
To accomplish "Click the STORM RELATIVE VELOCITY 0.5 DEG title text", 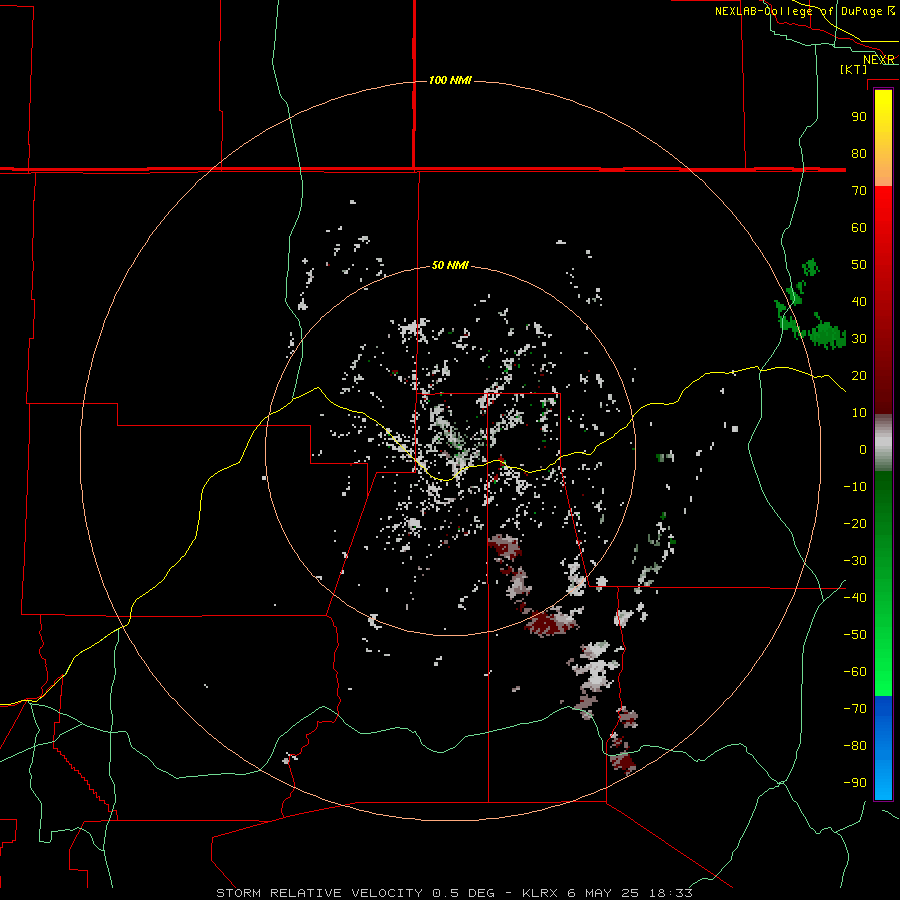I will (x=355, y=893).
